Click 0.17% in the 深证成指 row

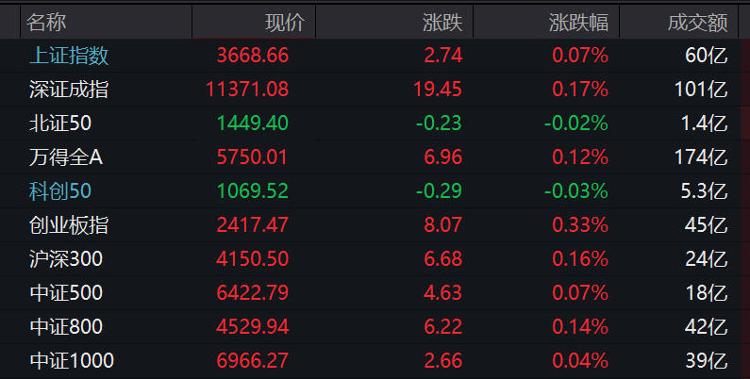(x=580, y=89)
